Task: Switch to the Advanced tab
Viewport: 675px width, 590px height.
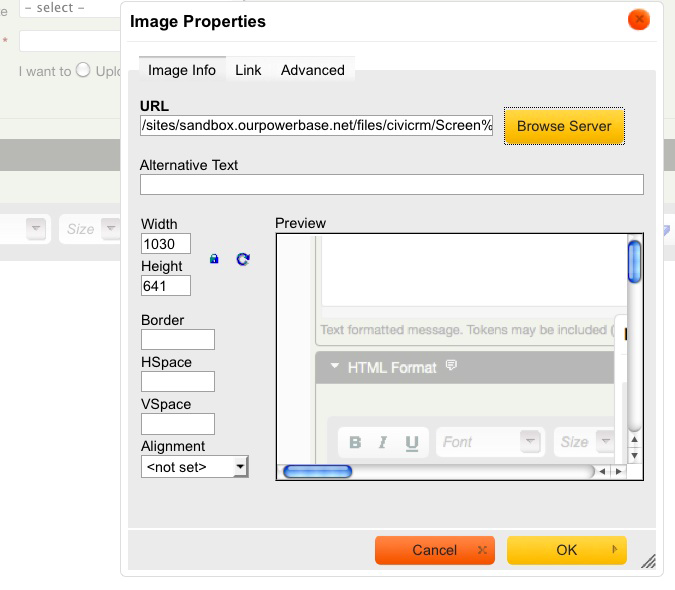Action: pyautogui.click(x=312, y=70)
